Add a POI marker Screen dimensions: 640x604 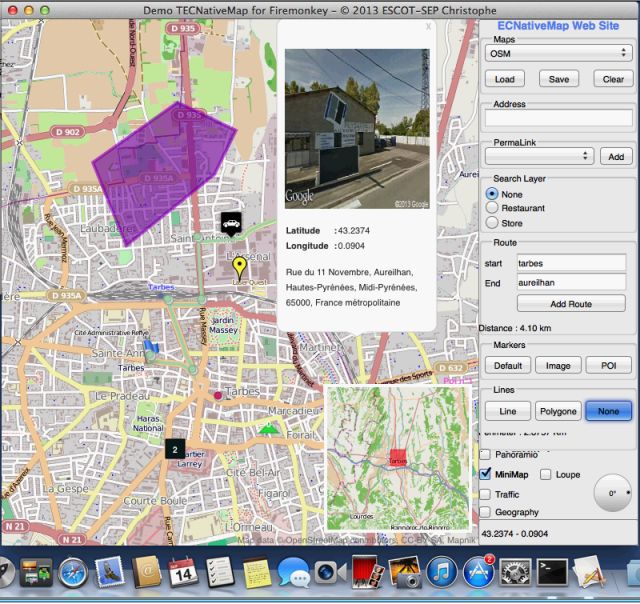(609, 365)
